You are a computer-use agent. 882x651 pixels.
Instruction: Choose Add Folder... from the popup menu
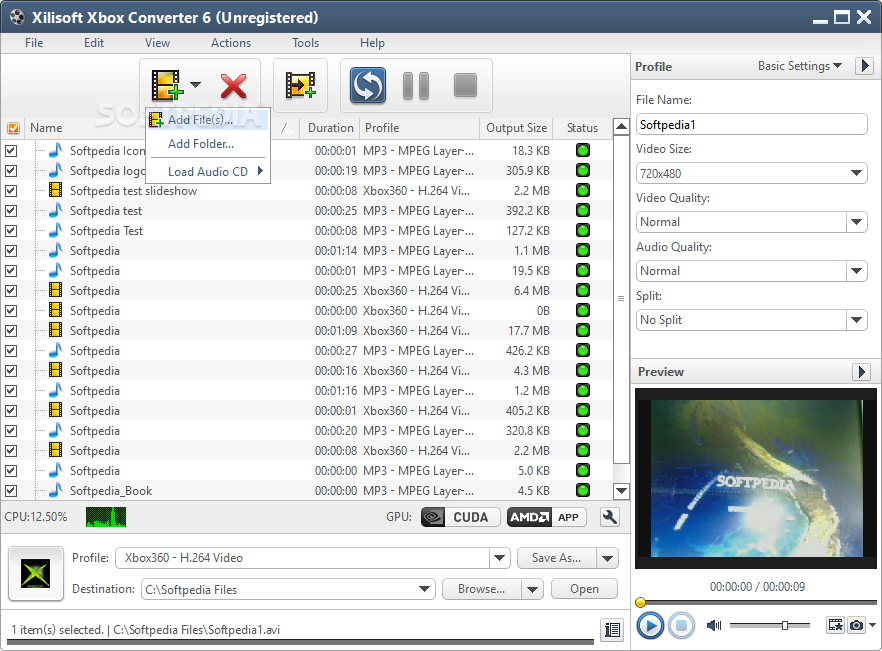(x=208, y=144)
